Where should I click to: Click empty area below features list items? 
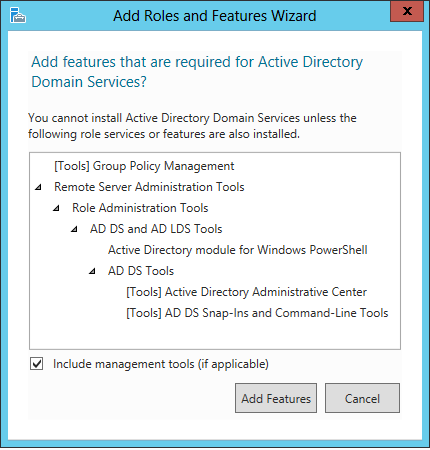[x=215, y=335]
